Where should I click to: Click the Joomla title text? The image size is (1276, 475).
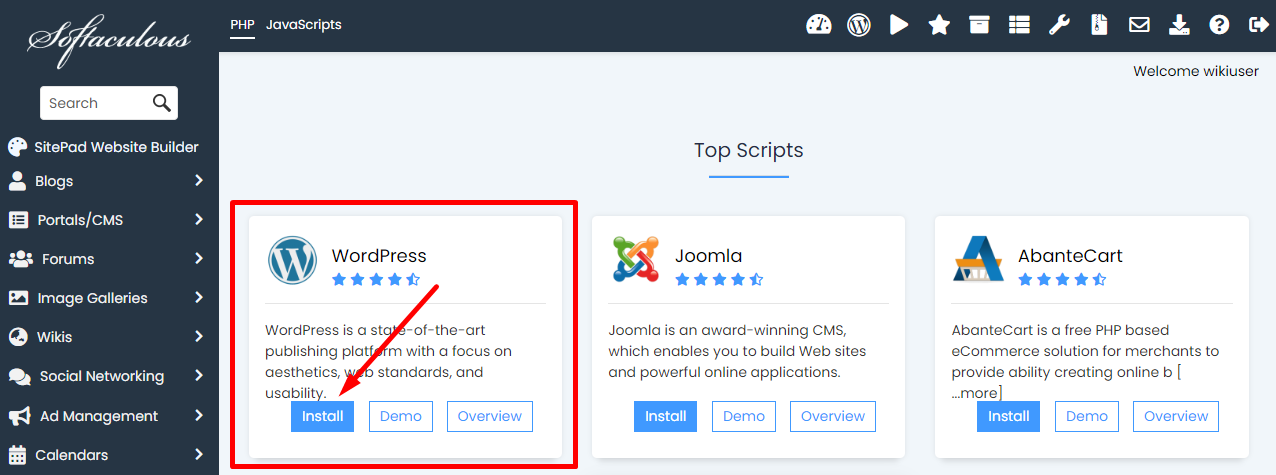[709, 256]
